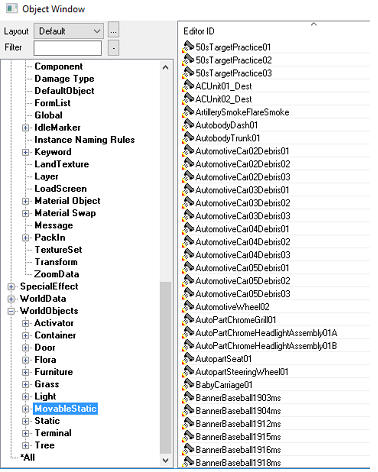This screenshot has height=472, width=378.
Task: Click the icon beside AutomotiveCar02Debris01
Action: 188,151
